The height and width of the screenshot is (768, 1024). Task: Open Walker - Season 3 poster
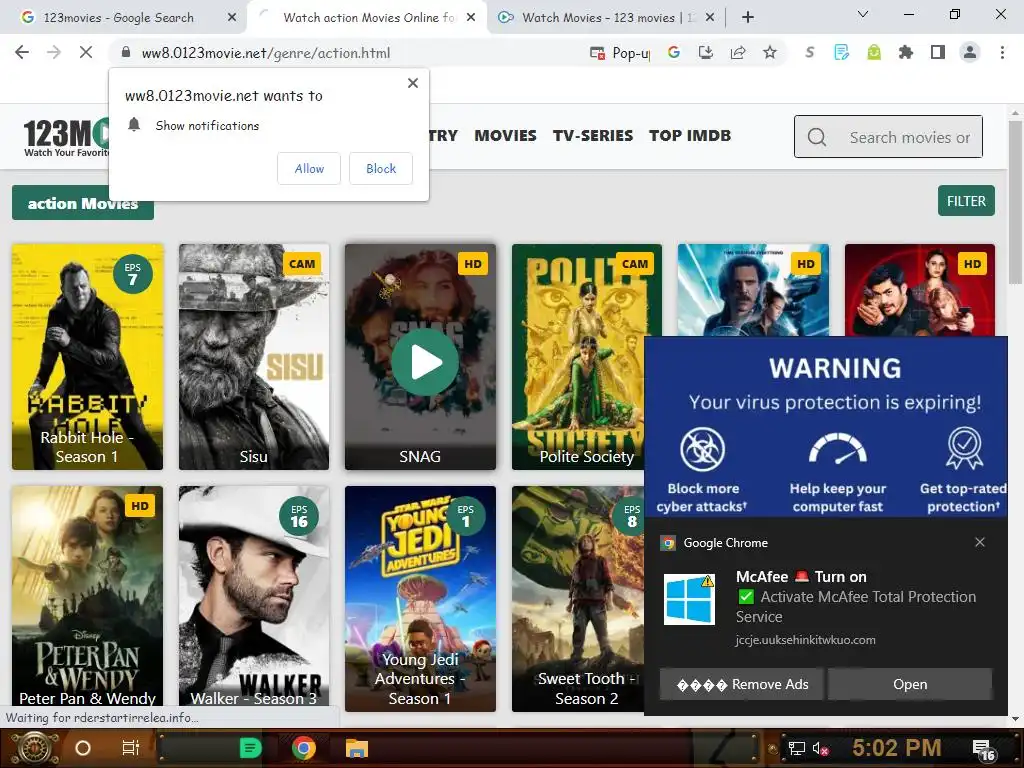(254, 598)
